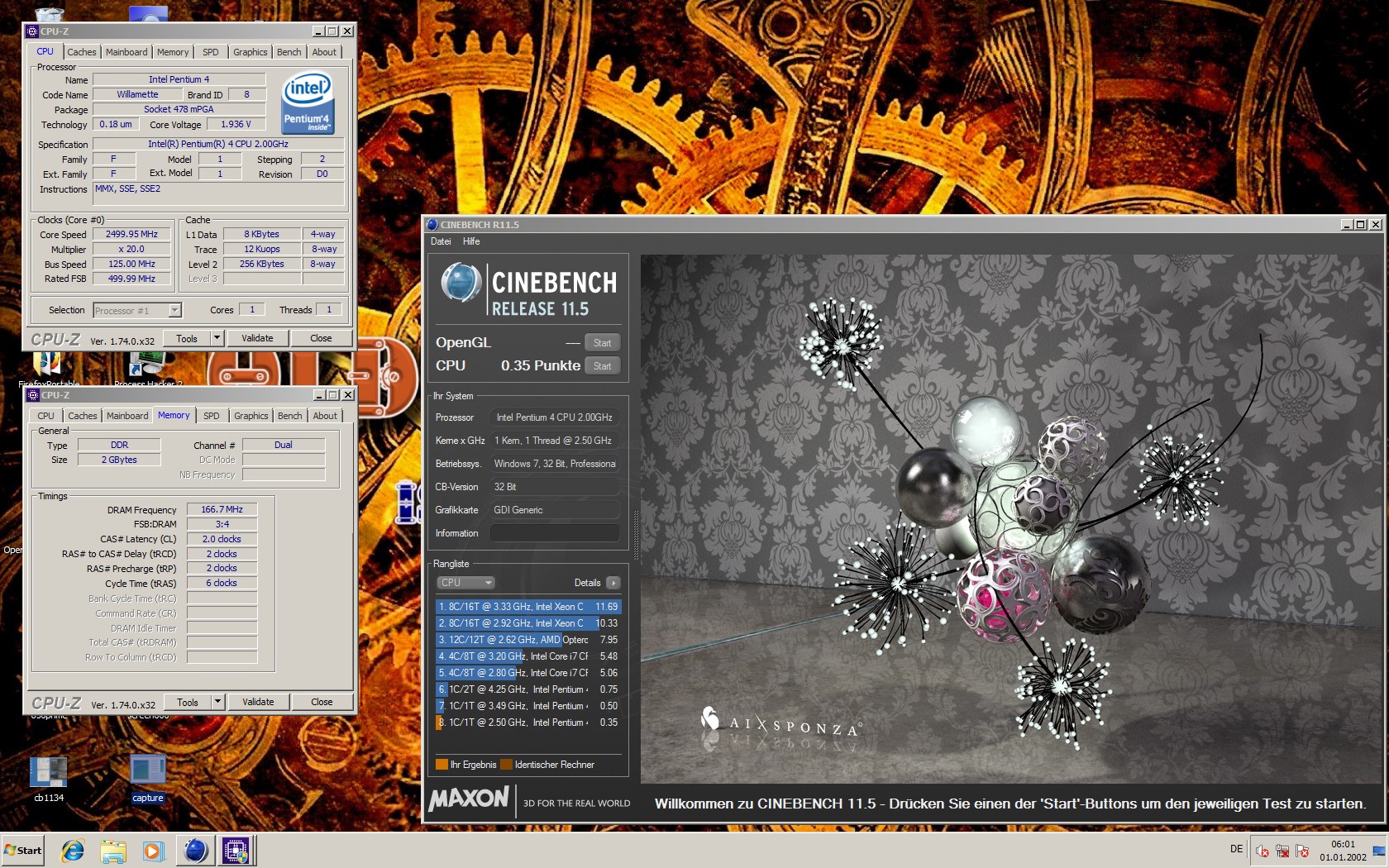Click the Cinebench globe logo
1389x868 pixels.
point(461,282)
